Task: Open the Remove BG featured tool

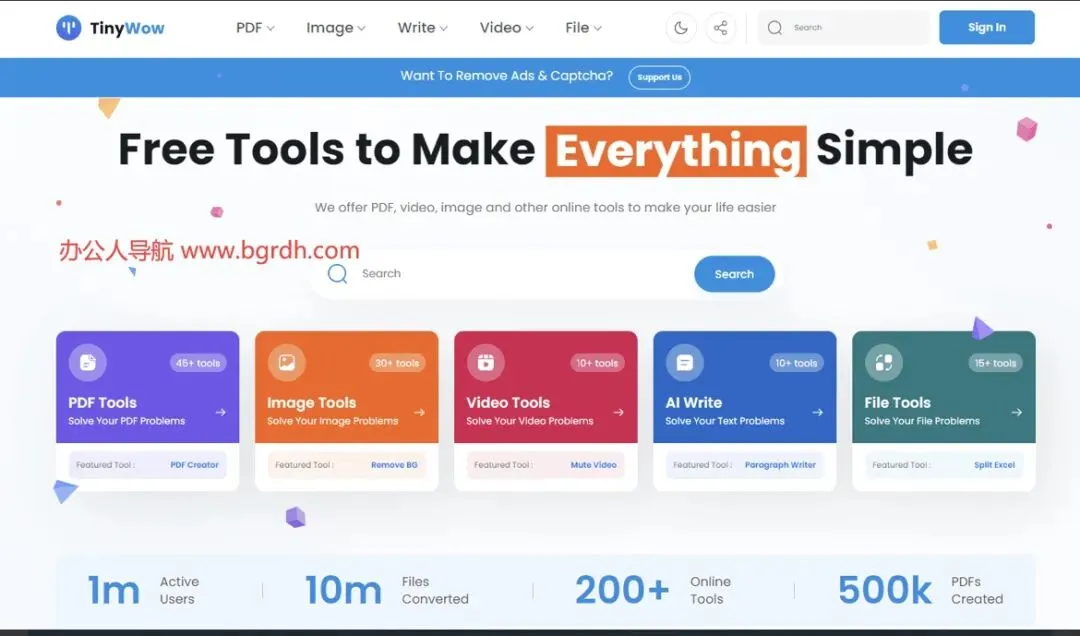Action: click(x=394, y=465)
